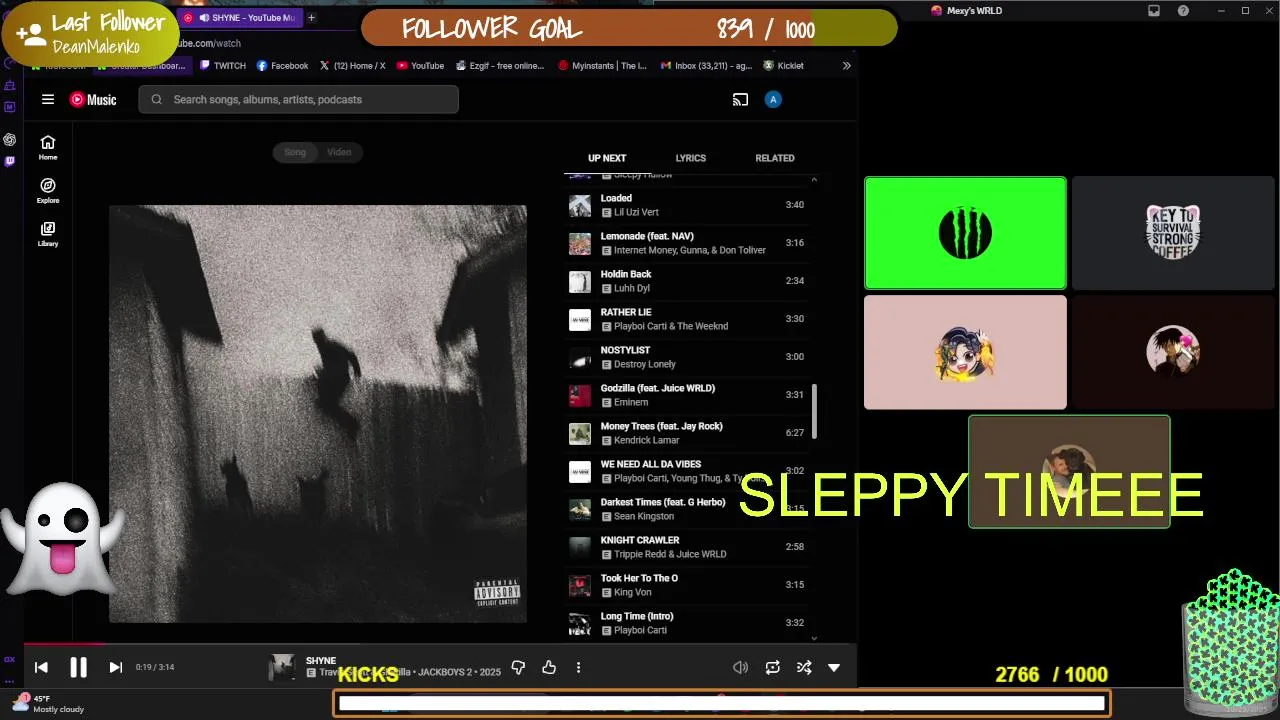Toggle the repeat mode
This screenshot has height=720, width=1280.
(772, 667)
